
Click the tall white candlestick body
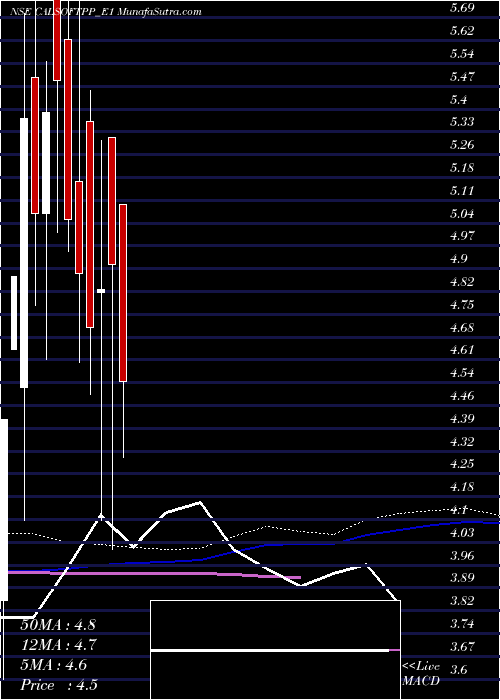point(24,253)
